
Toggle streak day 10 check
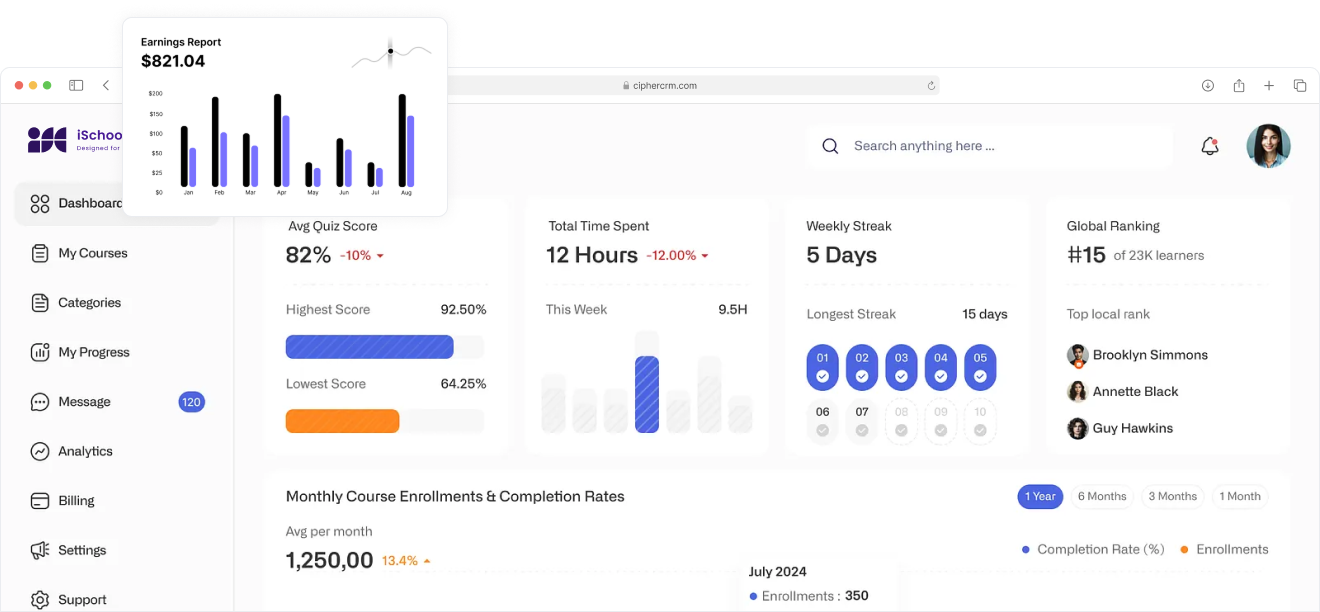(x=980, y=431)
